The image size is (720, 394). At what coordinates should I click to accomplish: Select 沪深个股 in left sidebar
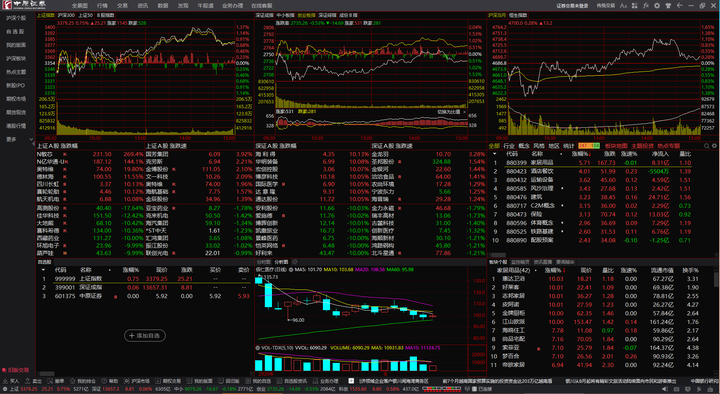click(x=16, y=18)
